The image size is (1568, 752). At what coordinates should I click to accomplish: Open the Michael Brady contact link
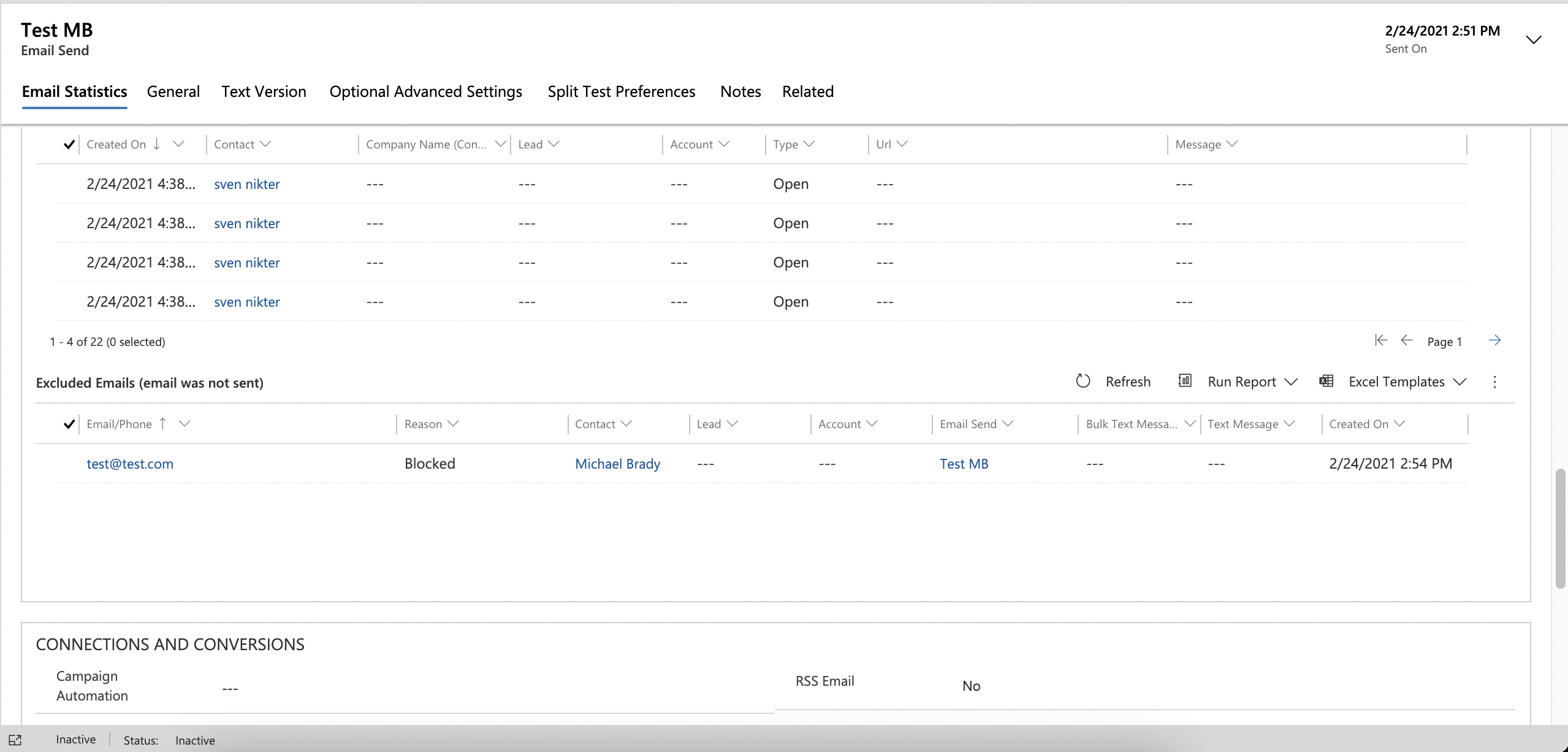tap(618, 464)
